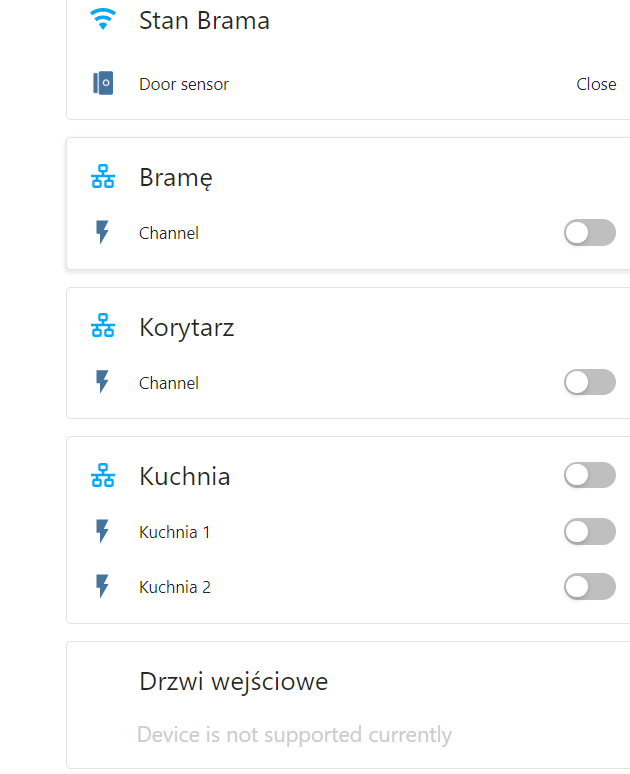The image size is (630, 774).
Task: Click the Close state of Door sensor
Action: click(596, 84)
